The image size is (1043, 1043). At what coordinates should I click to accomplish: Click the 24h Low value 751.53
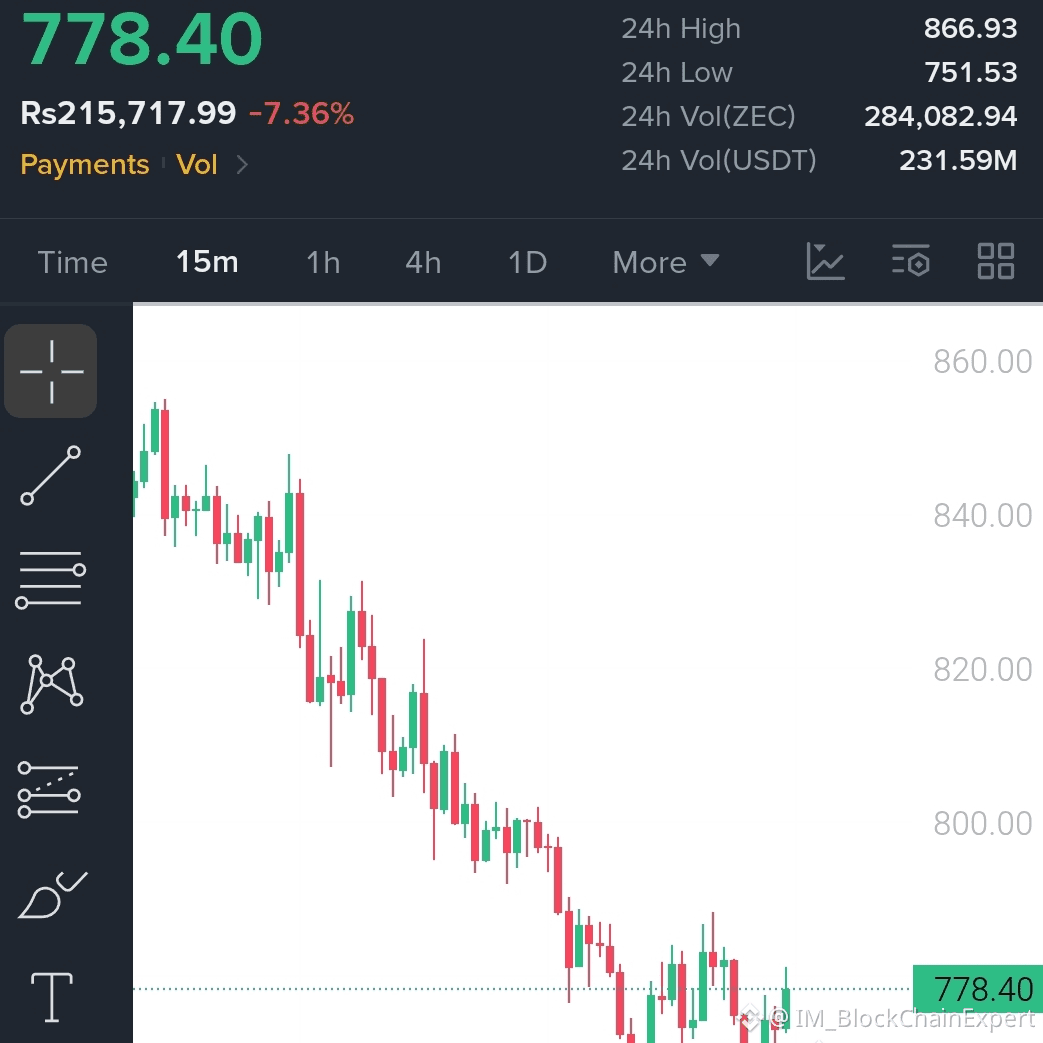[970, 73]
